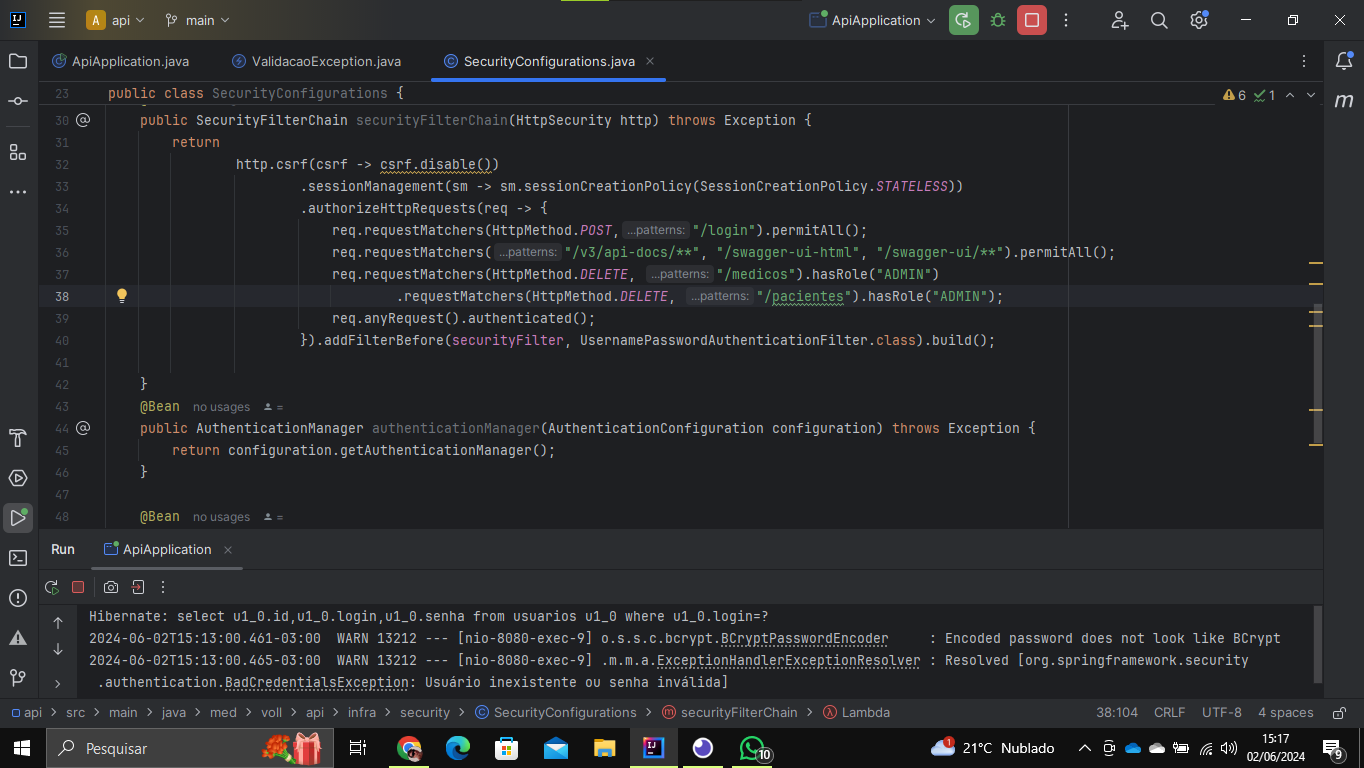Start debugging ApiApplication with bug icon

(x=998, y=20)
